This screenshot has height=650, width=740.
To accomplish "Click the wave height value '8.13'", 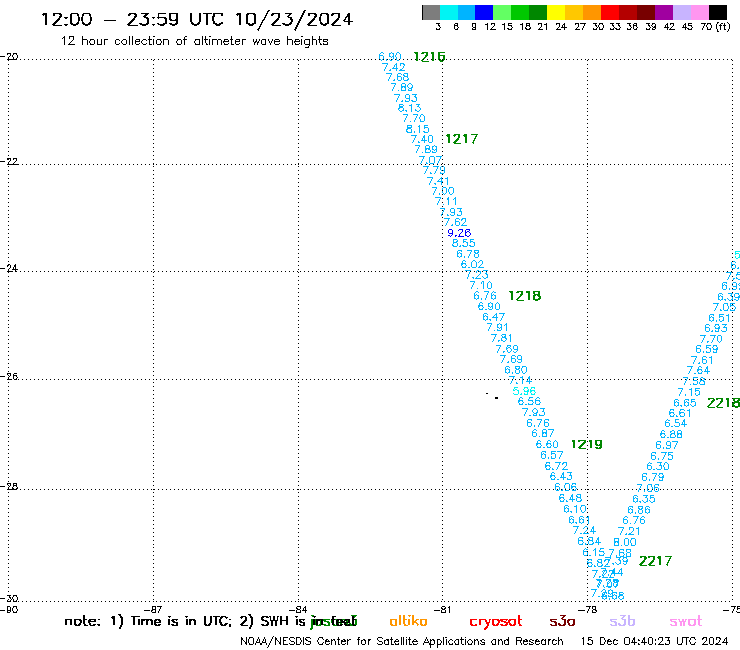I will [409, 108].
